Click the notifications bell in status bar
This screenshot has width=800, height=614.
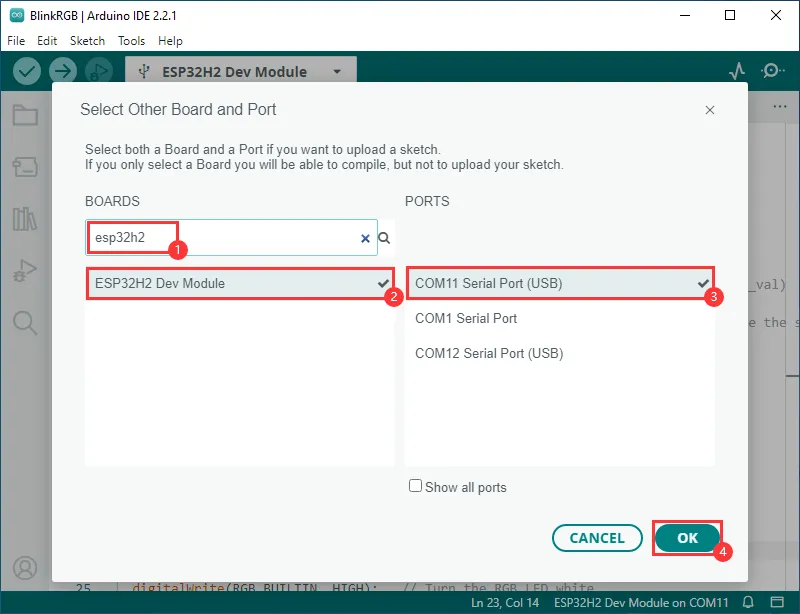pos(748,602)
